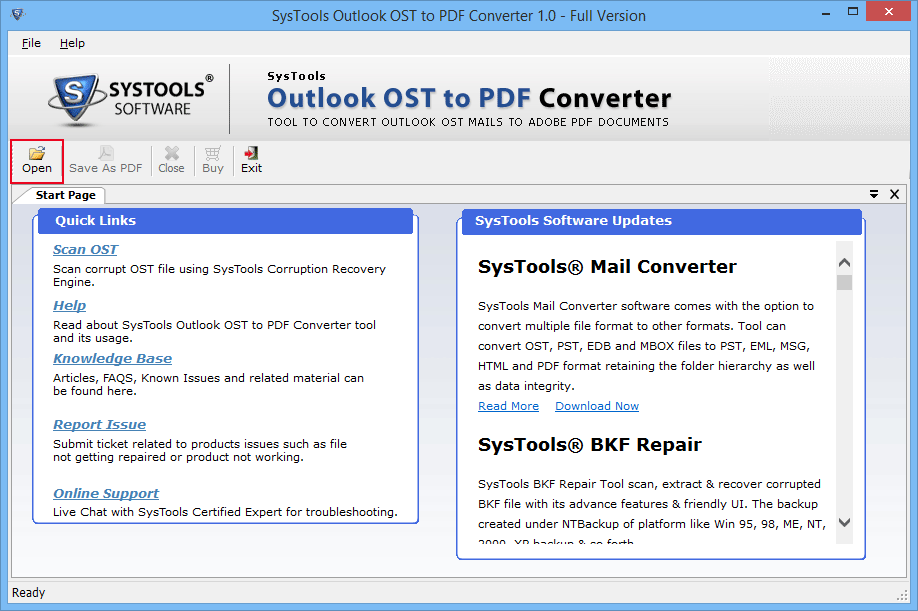
Task: Minimize the application window
Action: click(x=826, y=12)
